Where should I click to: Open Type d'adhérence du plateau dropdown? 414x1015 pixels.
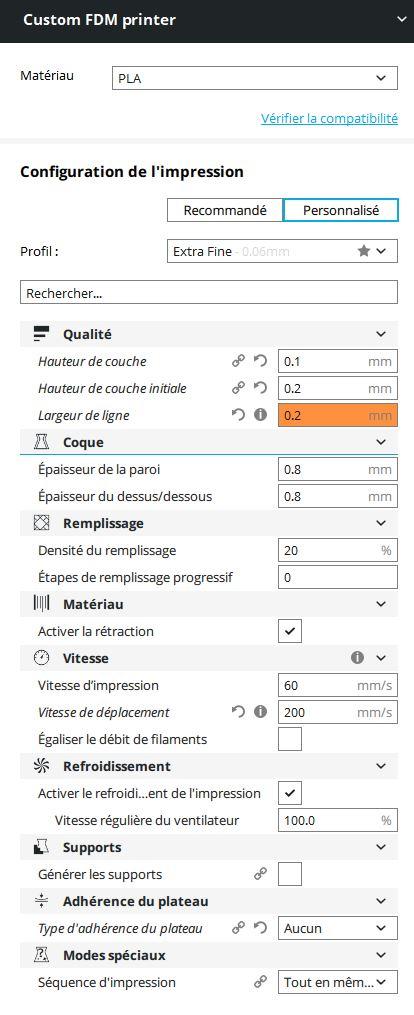[x=338, y=928]
